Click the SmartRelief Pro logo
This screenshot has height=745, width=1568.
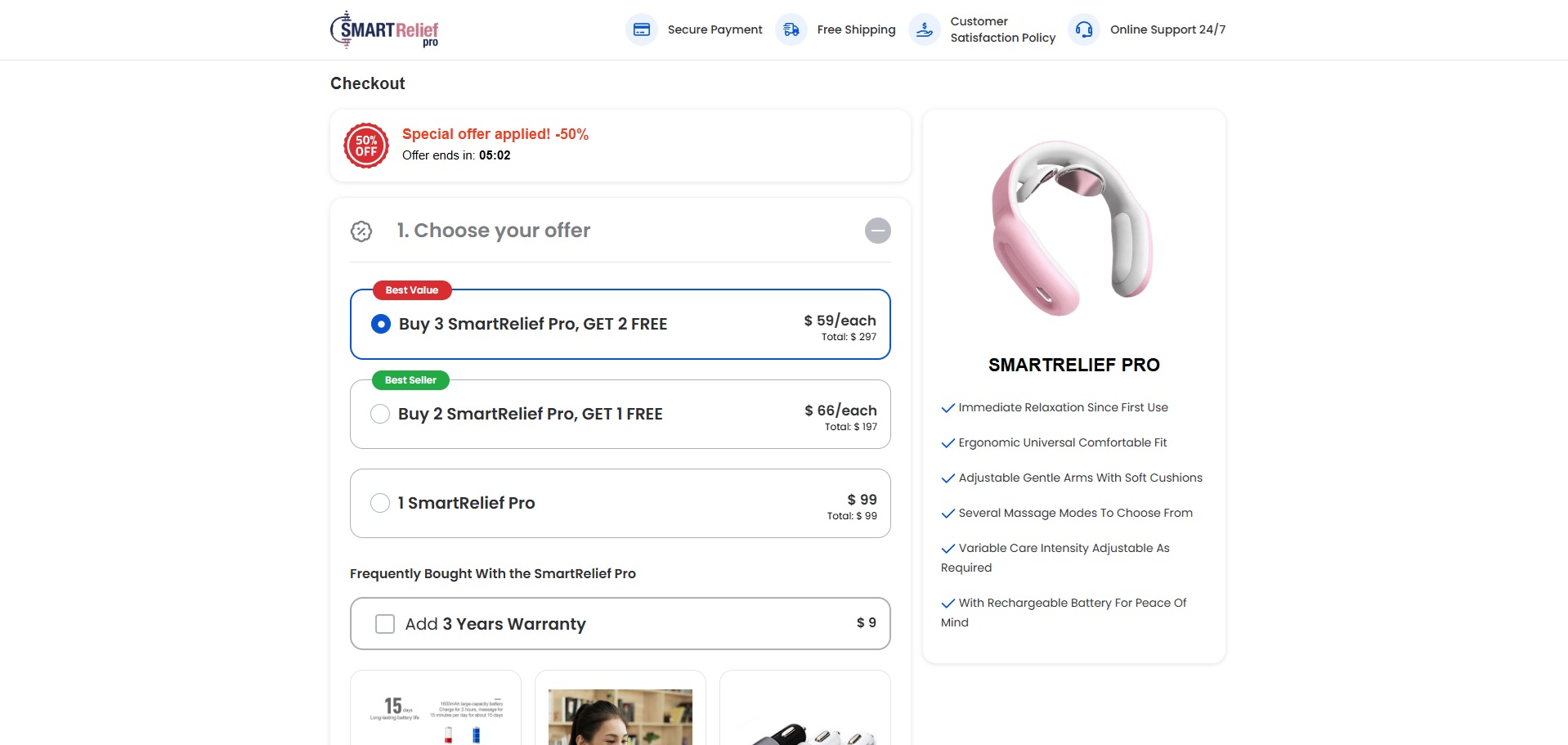[384, 30]
